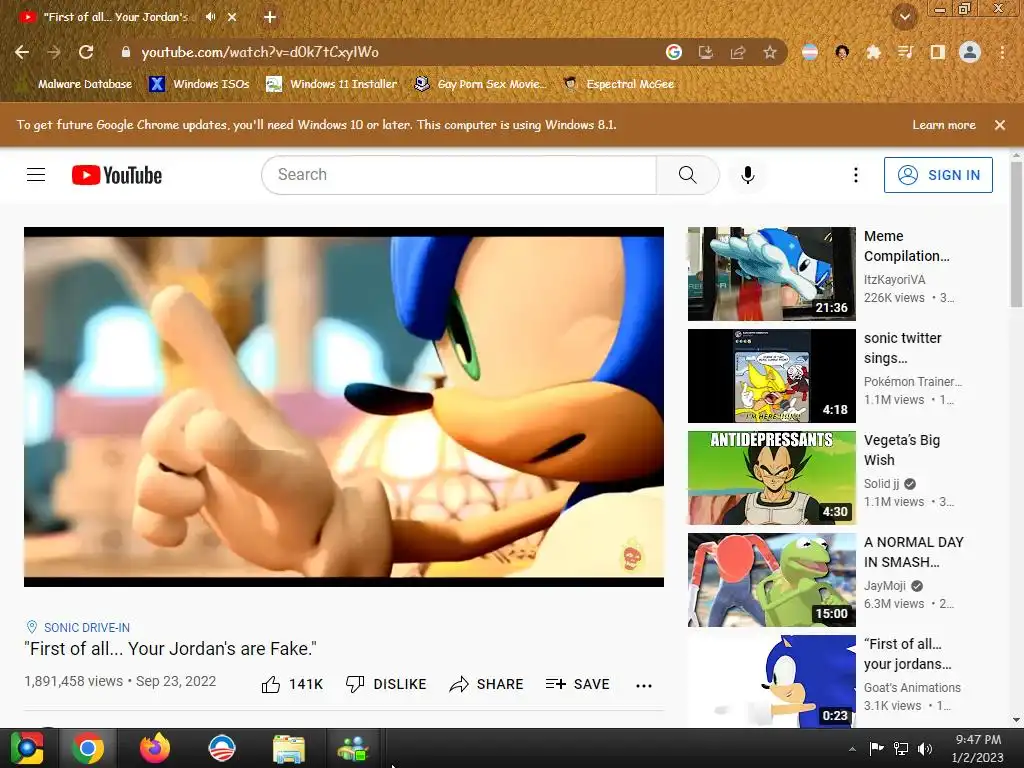Click the DISLIKE button

pyautogui.click(x=386, y=684)
